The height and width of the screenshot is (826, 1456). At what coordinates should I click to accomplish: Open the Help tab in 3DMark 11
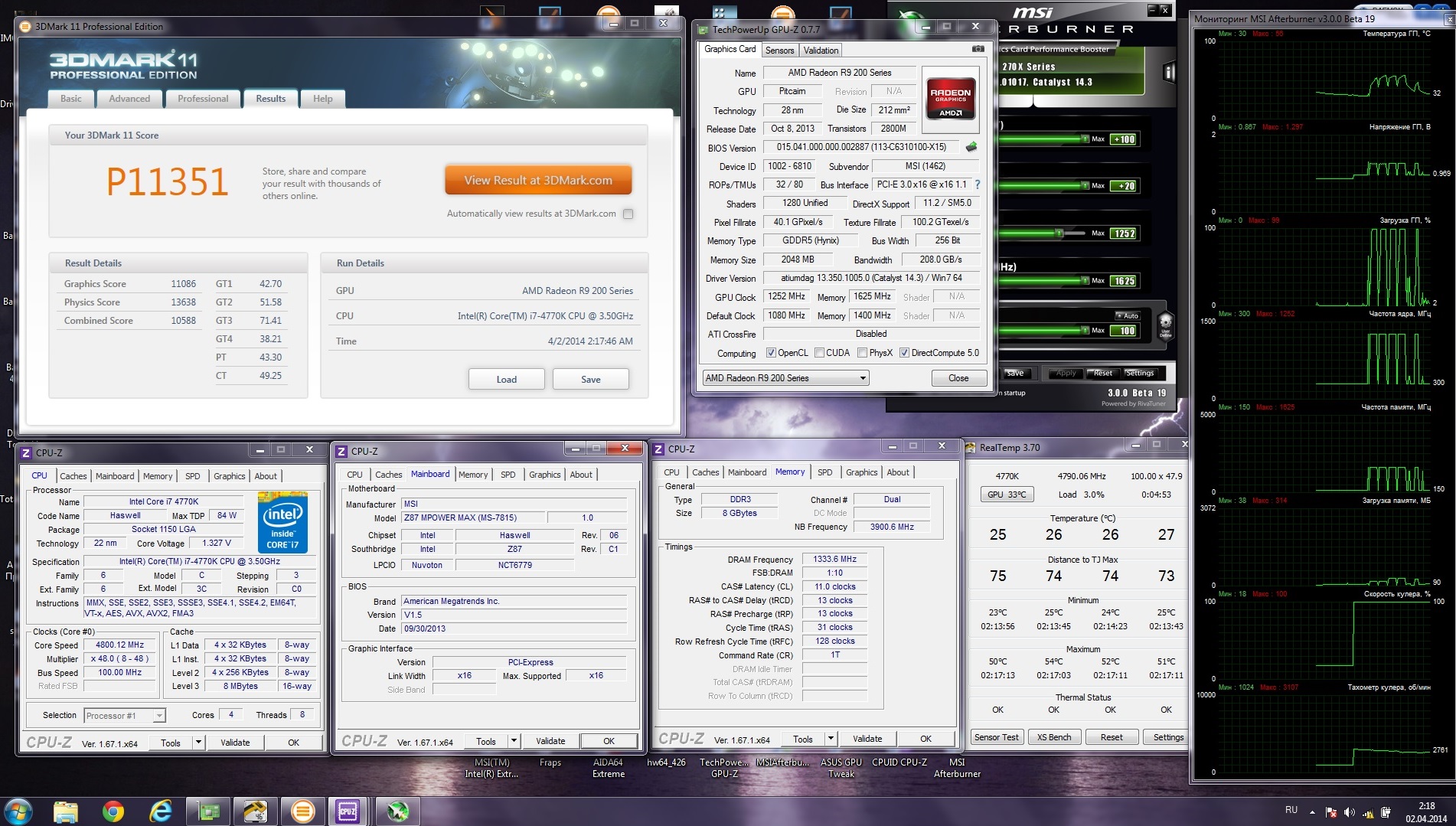coord(323,99)
